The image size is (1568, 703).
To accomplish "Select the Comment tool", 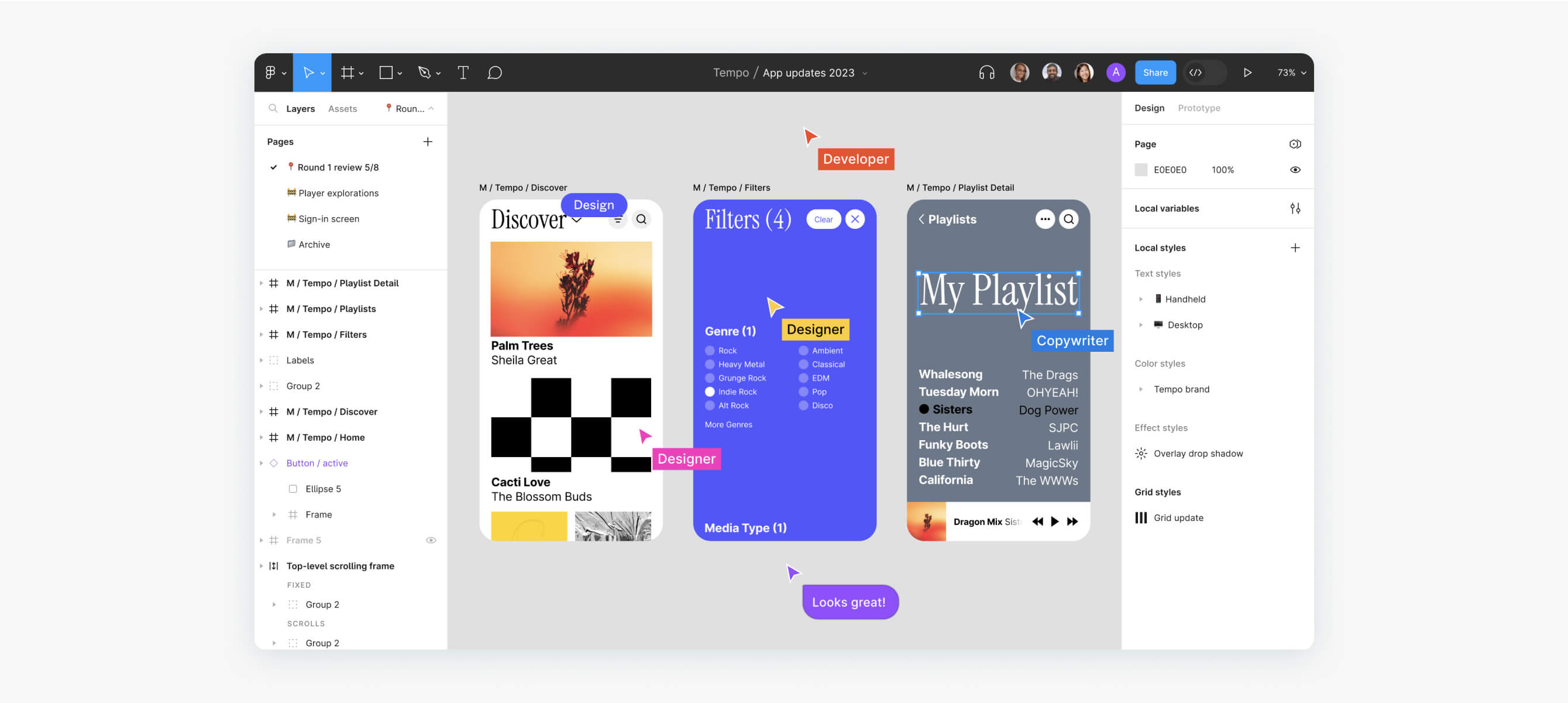I will [494, 73].
